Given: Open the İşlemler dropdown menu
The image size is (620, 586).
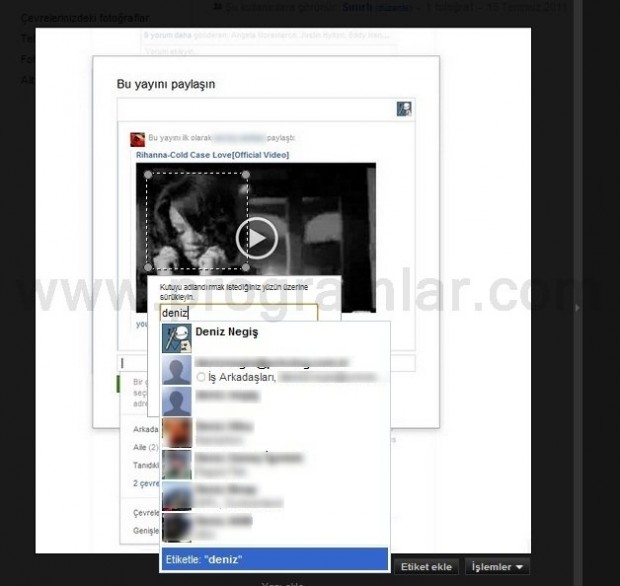Looking at the screenshot, I should (x=497, y=567).
